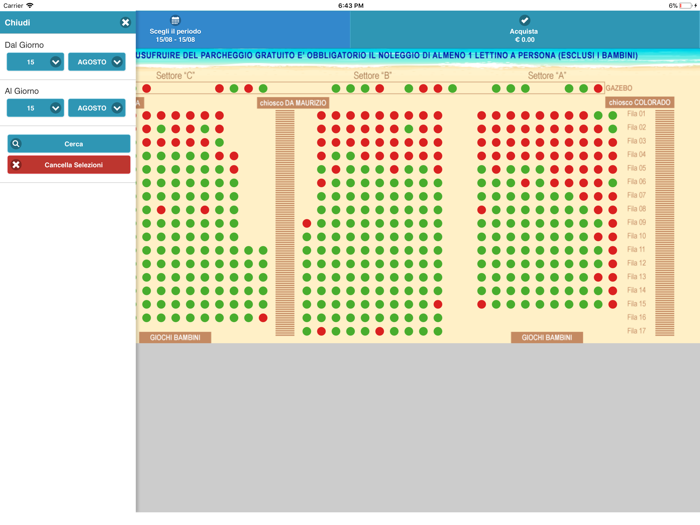Open the Dal Giorno AGOSTO month dropdown

[97, 62]
